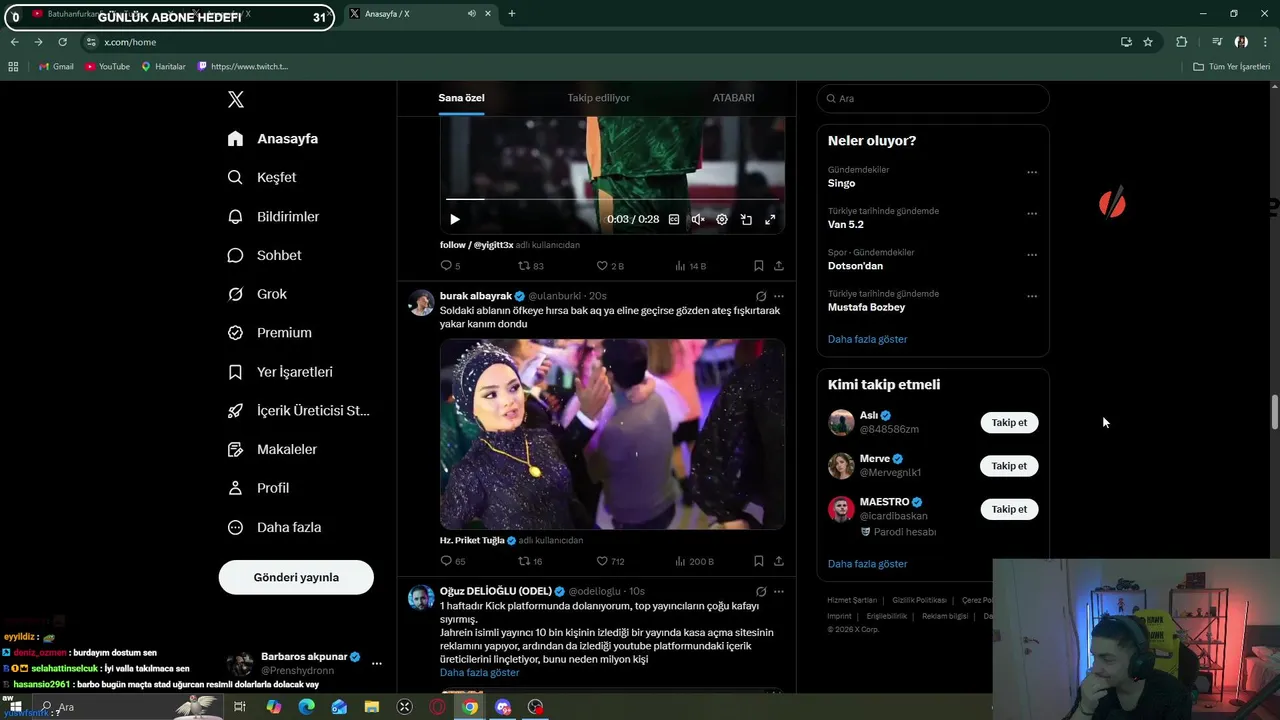Viewport: 1280px width, 720px height.
Task: Follow MAESTRO with Takip et
Action: (1009, 509)
